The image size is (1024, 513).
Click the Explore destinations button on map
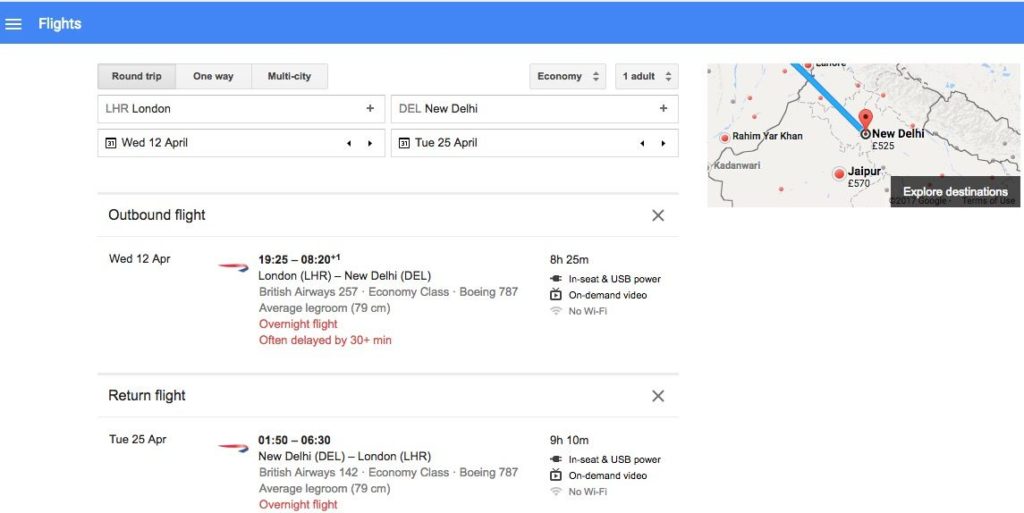(x=955, y=192)
